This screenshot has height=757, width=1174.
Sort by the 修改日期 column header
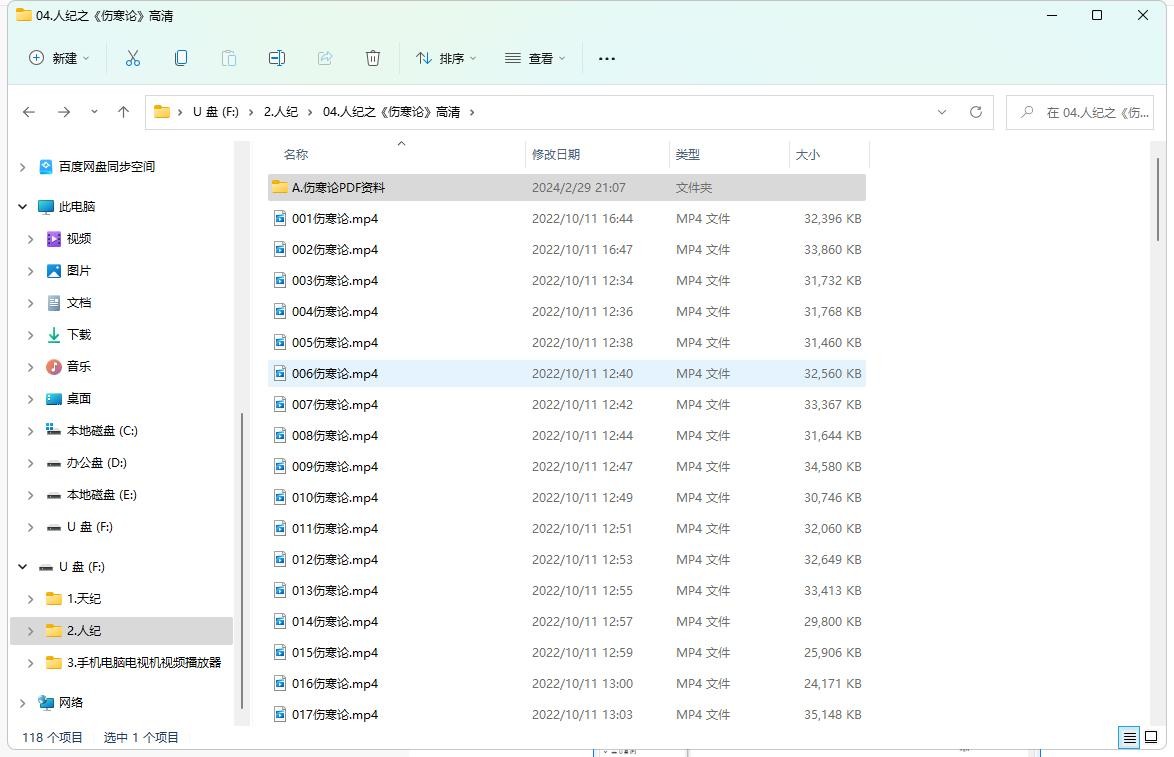coord(556,154)
